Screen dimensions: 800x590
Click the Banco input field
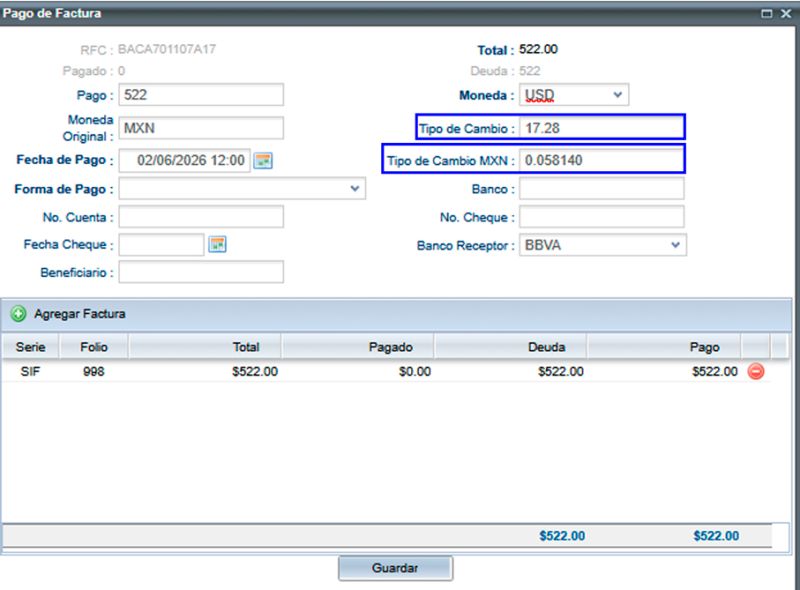tap(602, 189)
